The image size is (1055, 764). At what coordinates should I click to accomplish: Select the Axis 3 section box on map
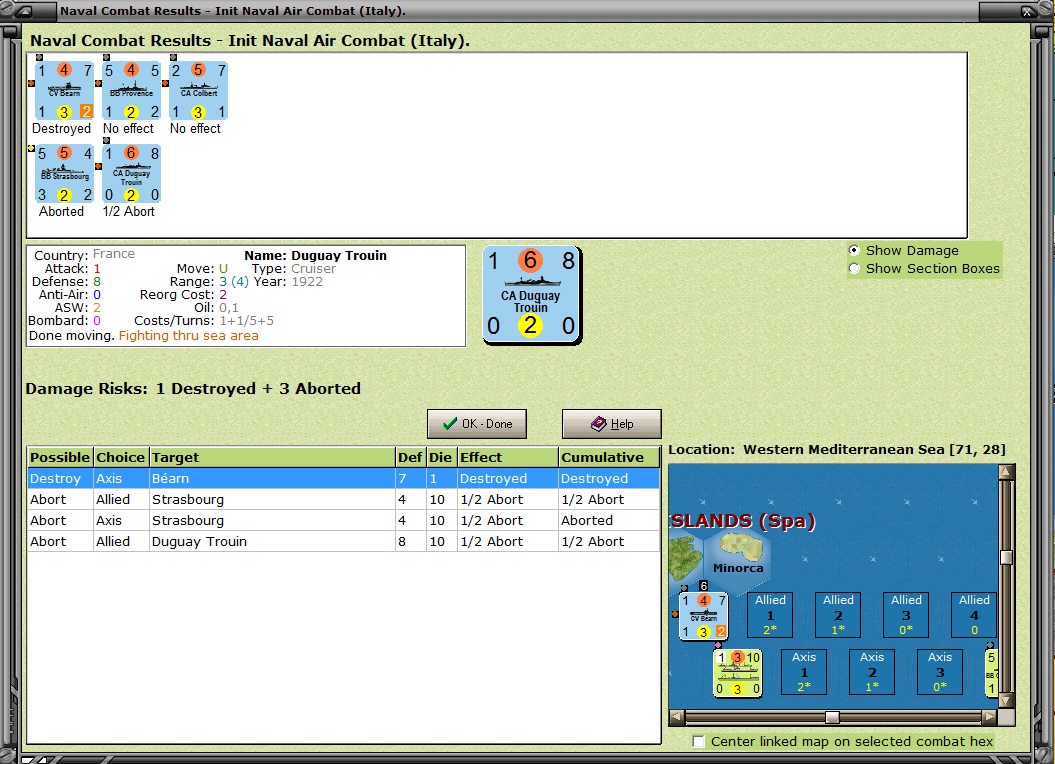pyautogui.click(x=939, y=672)
